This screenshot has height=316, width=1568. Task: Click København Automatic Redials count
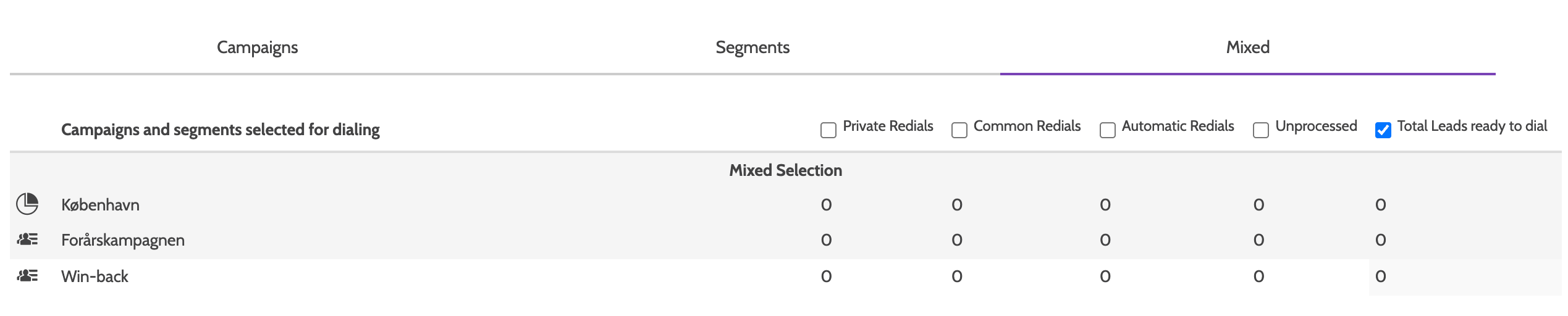1105,205
